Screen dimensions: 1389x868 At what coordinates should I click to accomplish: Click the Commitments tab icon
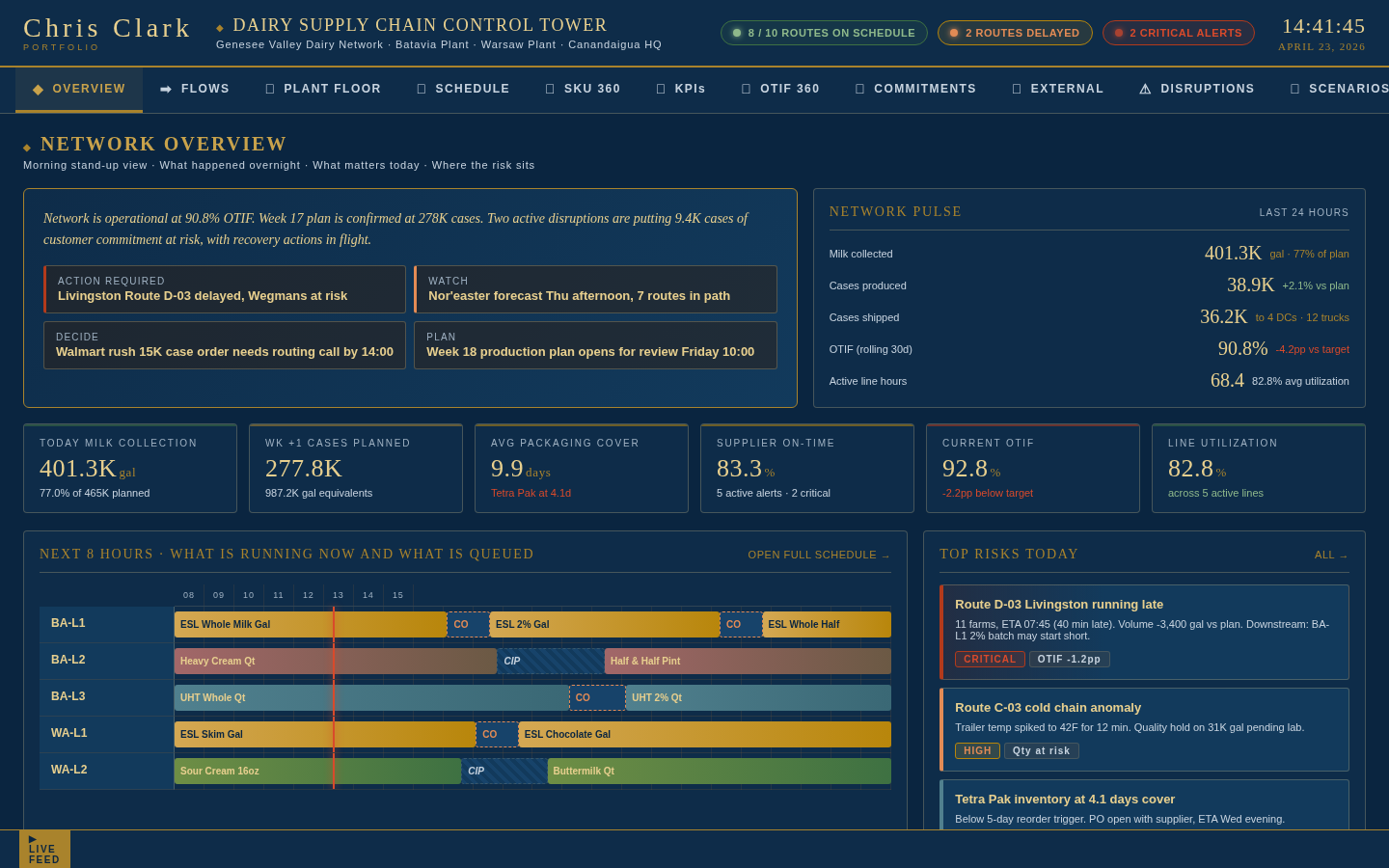[859, 89]
